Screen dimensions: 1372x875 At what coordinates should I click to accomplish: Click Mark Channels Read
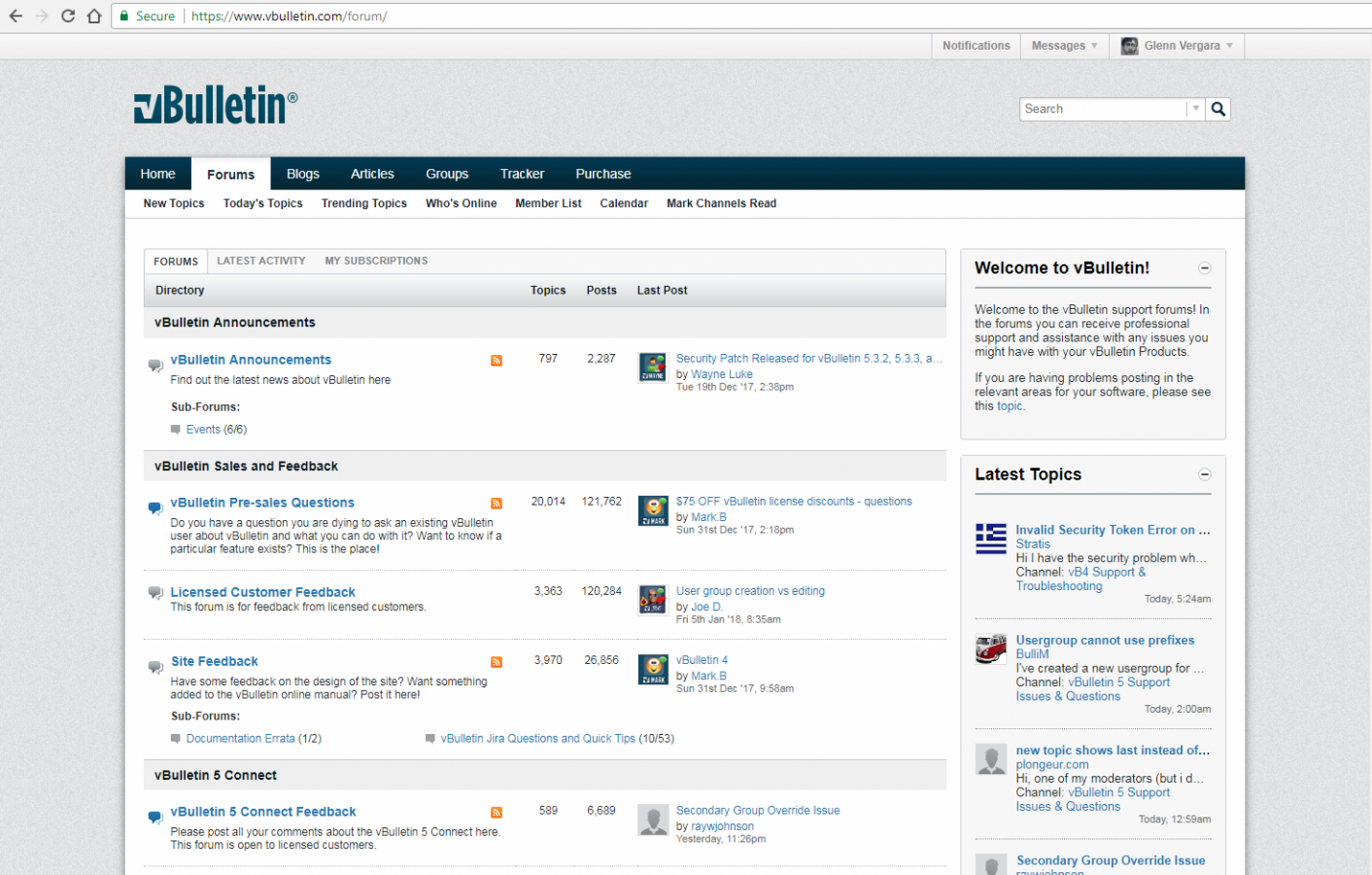[722, 203]
